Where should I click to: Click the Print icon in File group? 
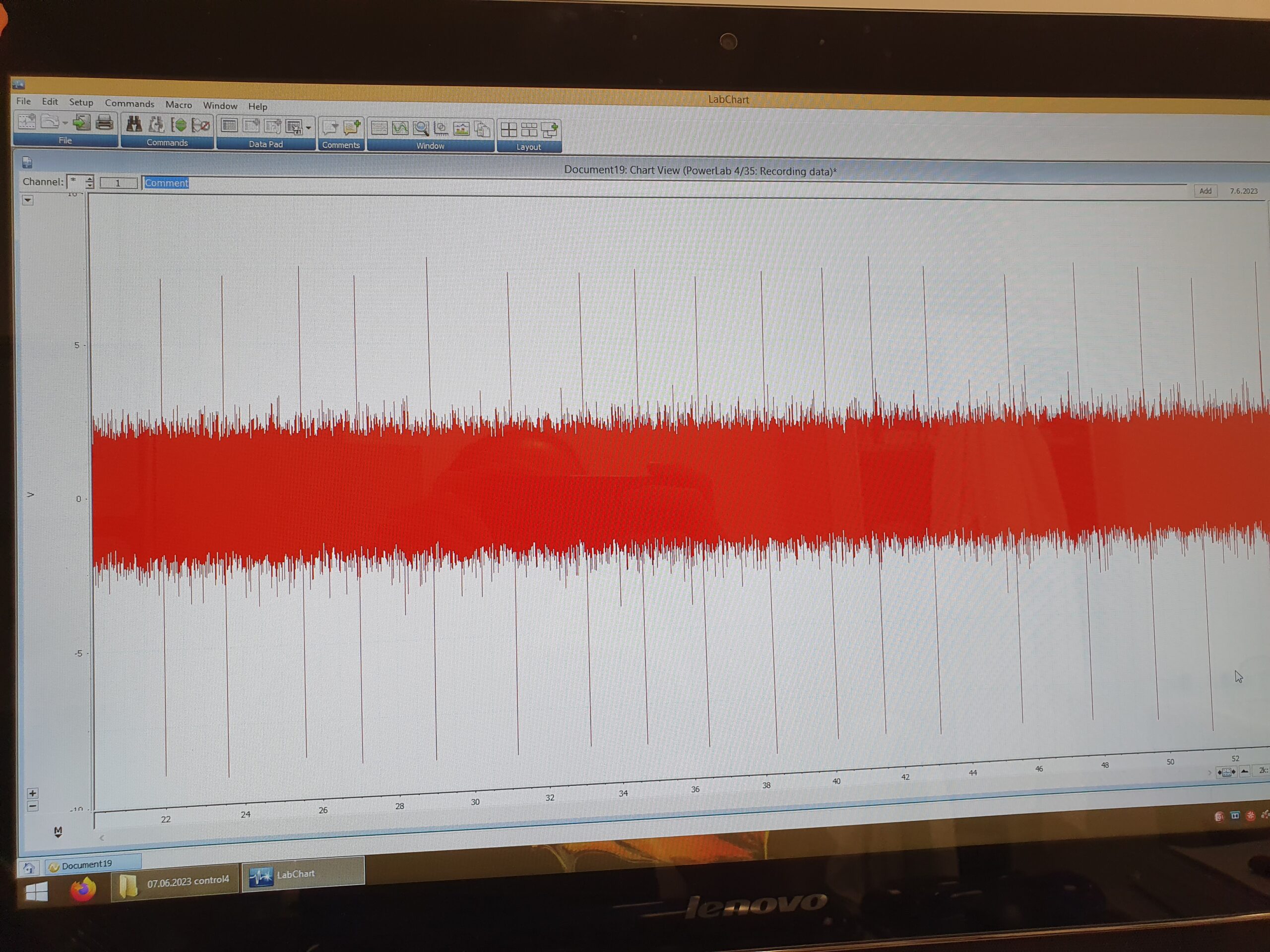click(105, 121)
